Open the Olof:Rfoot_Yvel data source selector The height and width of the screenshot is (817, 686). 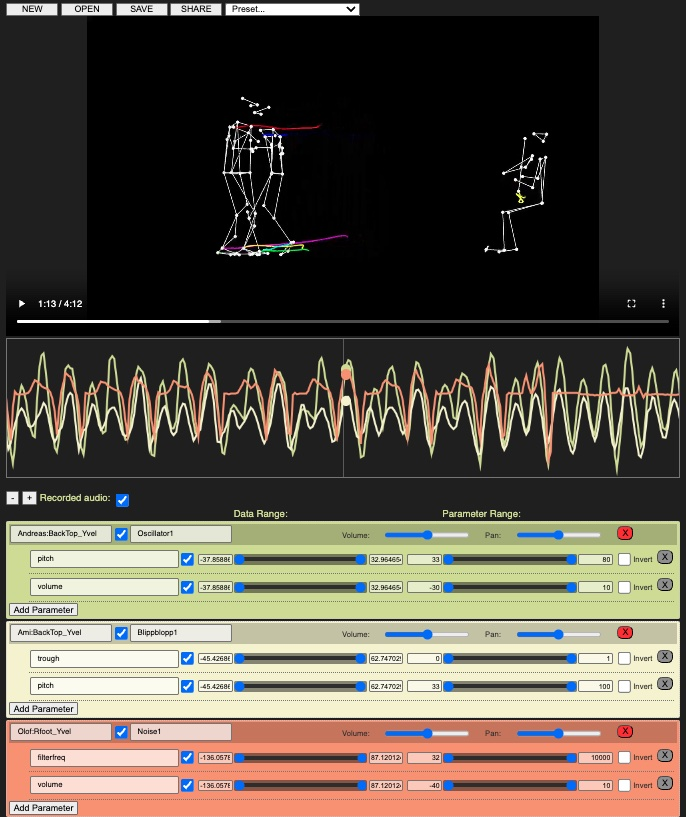(x=60, y=732)
